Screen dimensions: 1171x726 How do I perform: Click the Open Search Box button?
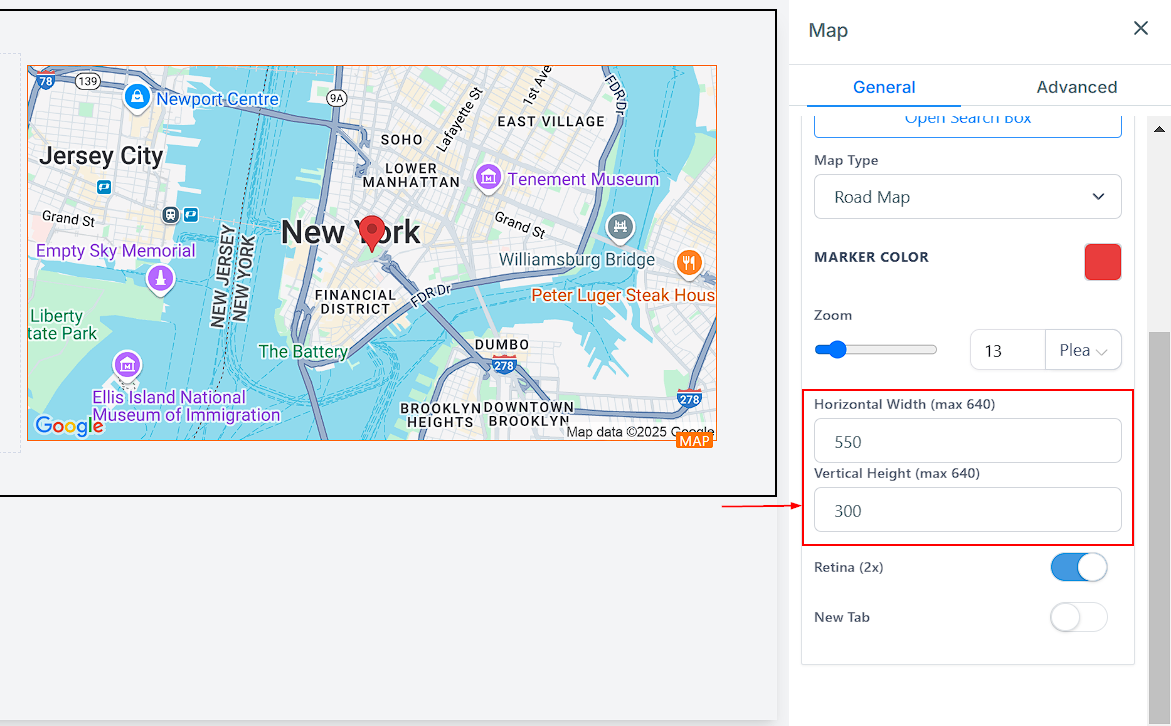[x=967, y=120]
